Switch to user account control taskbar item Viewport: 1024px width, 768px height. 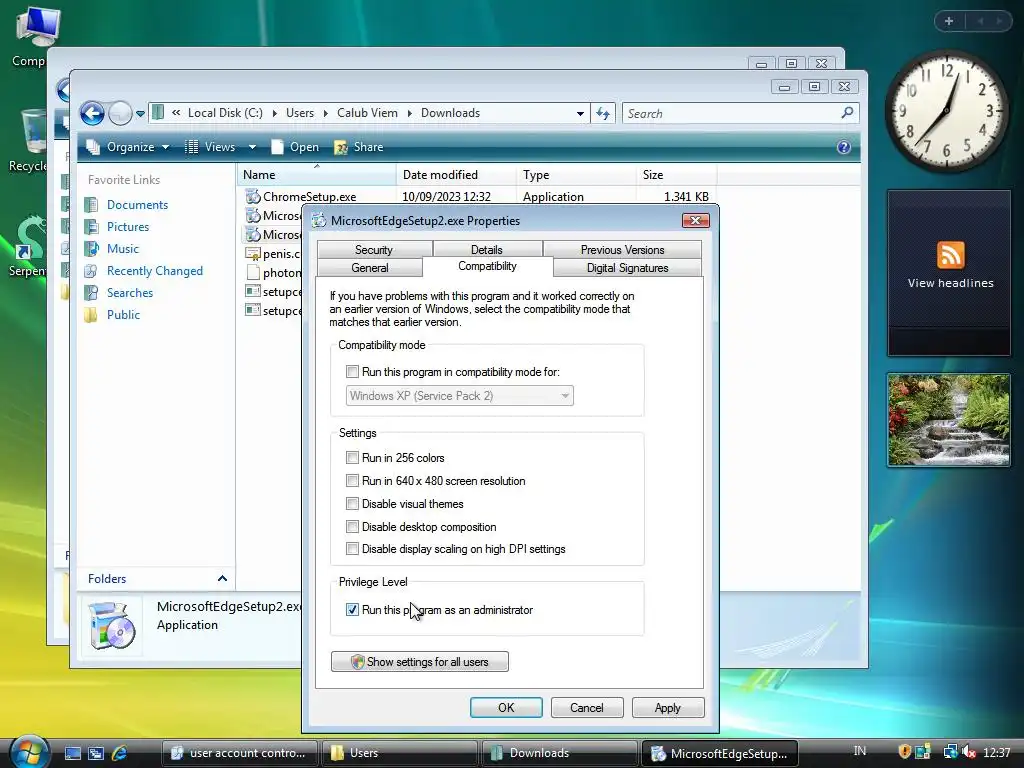[239, 753]
